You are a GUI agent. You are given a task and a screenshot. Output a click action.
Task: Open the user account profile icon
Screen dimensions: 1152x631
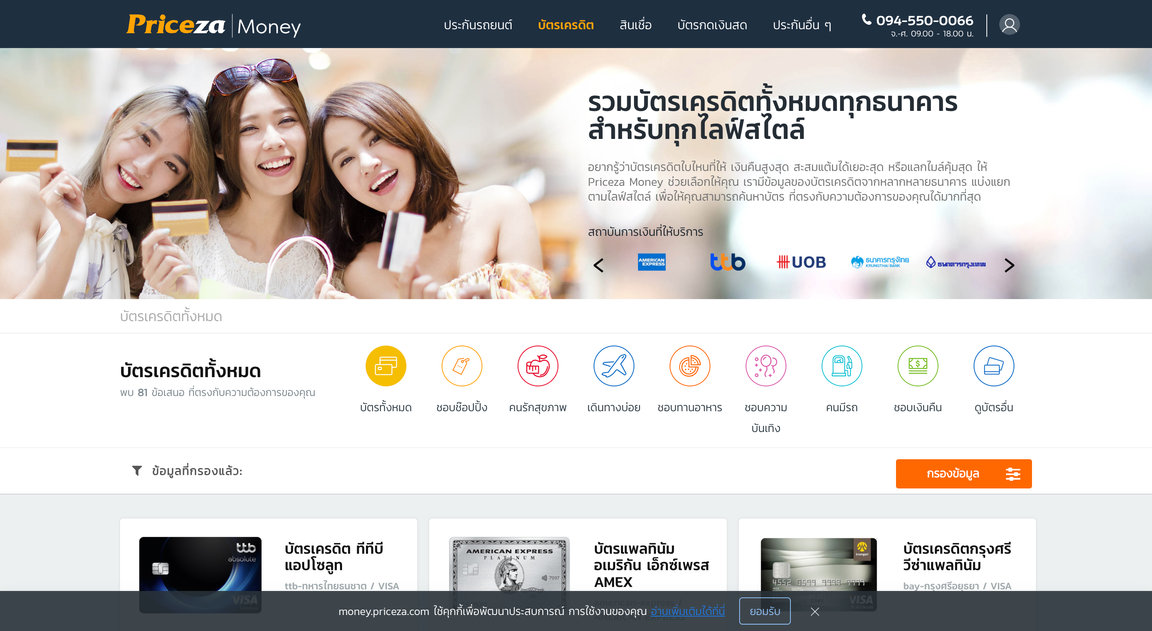pyautogui.click(x=1009, y=25)
